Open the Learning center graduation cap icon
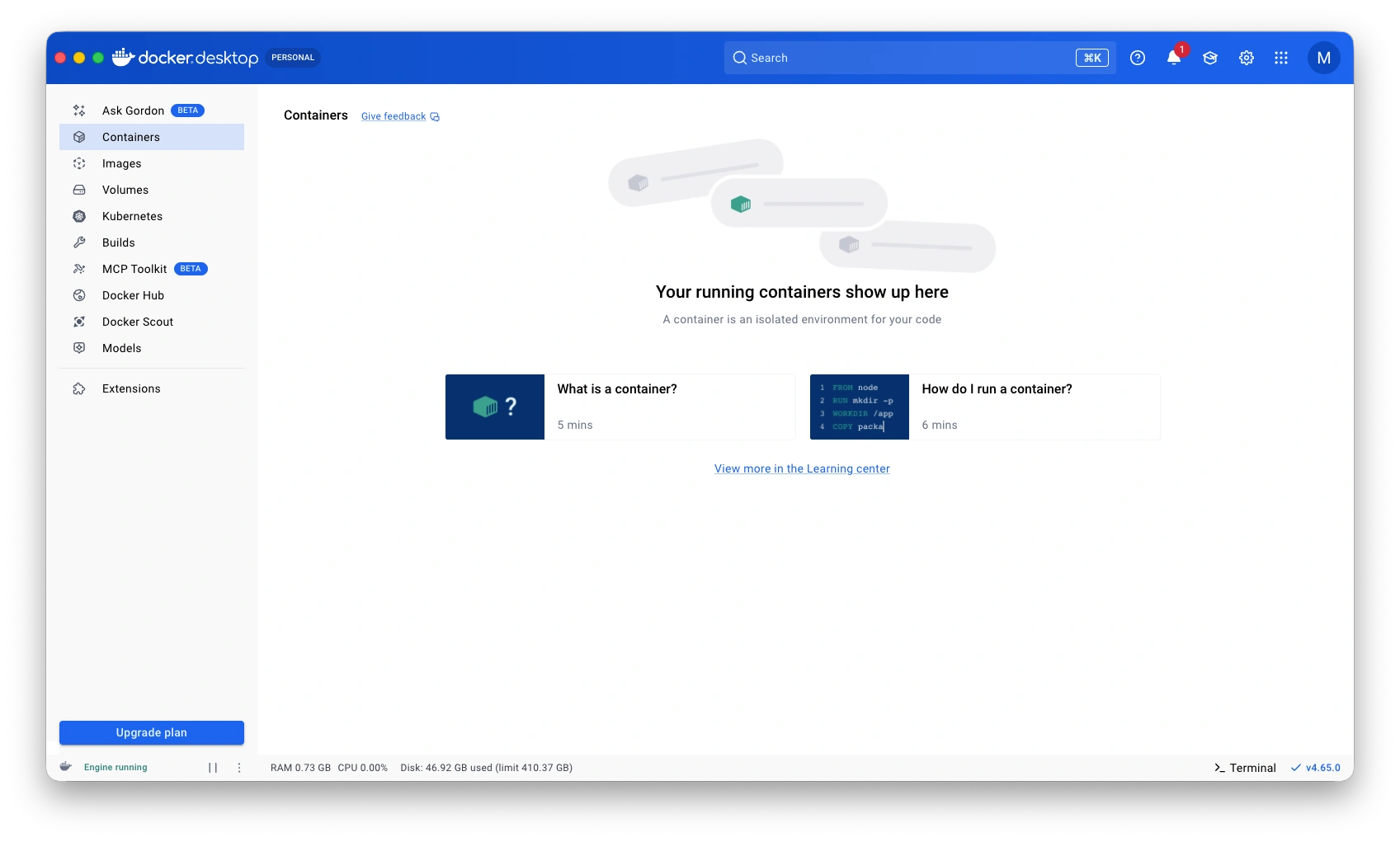This screenshot has width=1400, height=842. click(1209, 58)
